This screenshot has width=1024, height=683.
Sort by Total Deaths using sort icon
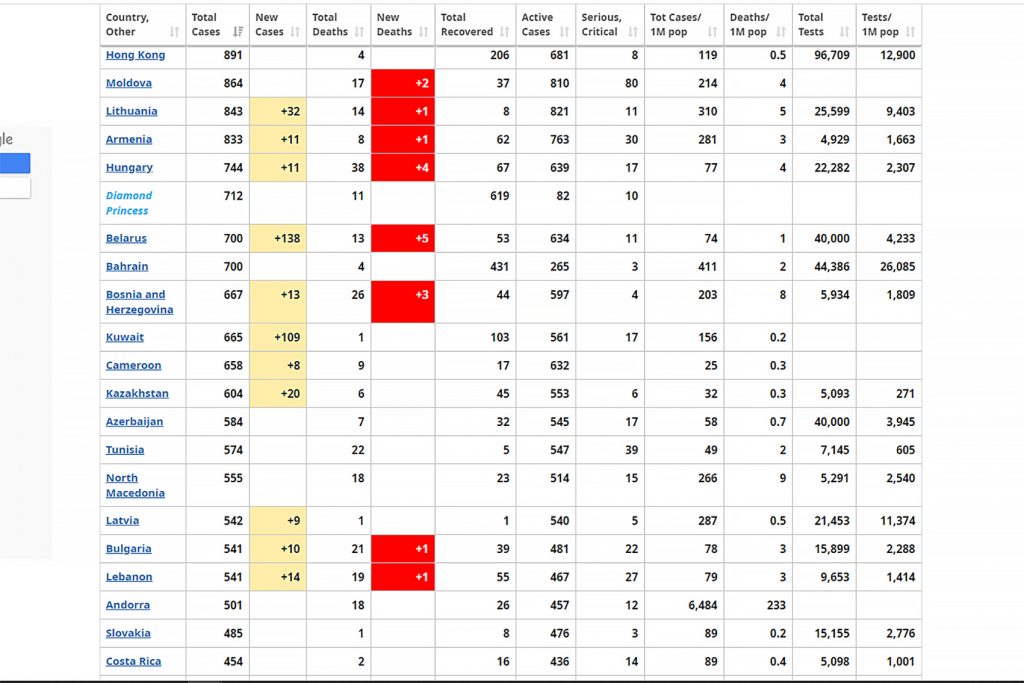[x=359, y=32]
